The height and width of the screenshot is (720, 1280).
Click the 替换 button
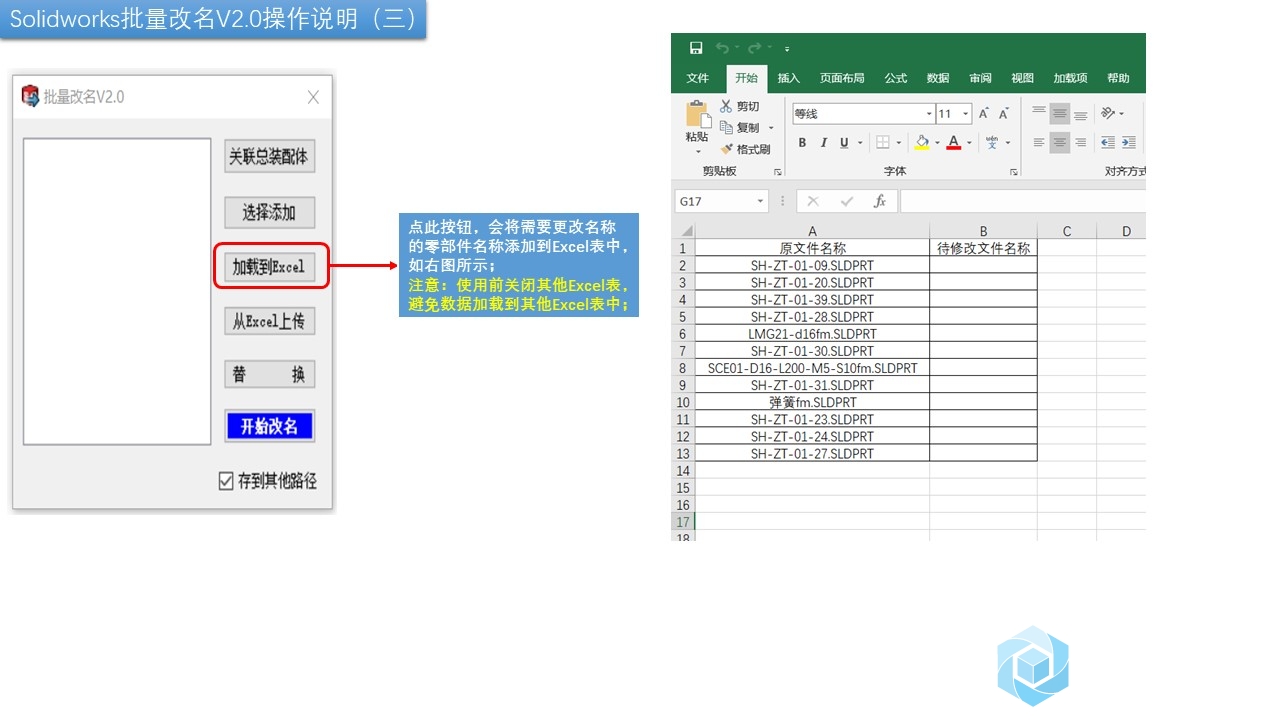coord(269,374)
